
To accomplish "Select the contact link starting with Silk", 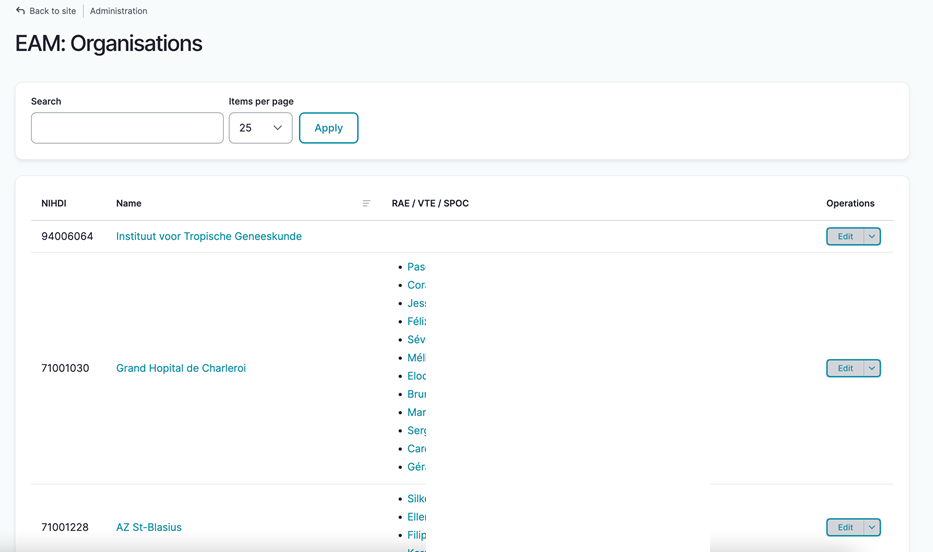I will coord(416,499).
